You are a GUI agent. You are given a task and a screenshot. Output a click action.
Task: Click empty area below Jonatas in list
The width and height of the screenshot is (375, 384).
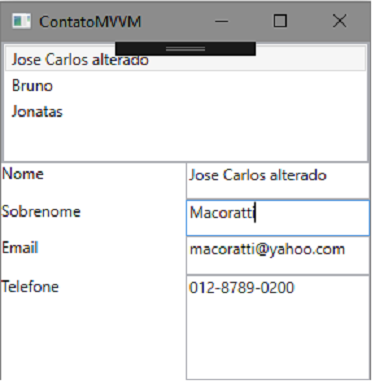click(x=186, y=142)
